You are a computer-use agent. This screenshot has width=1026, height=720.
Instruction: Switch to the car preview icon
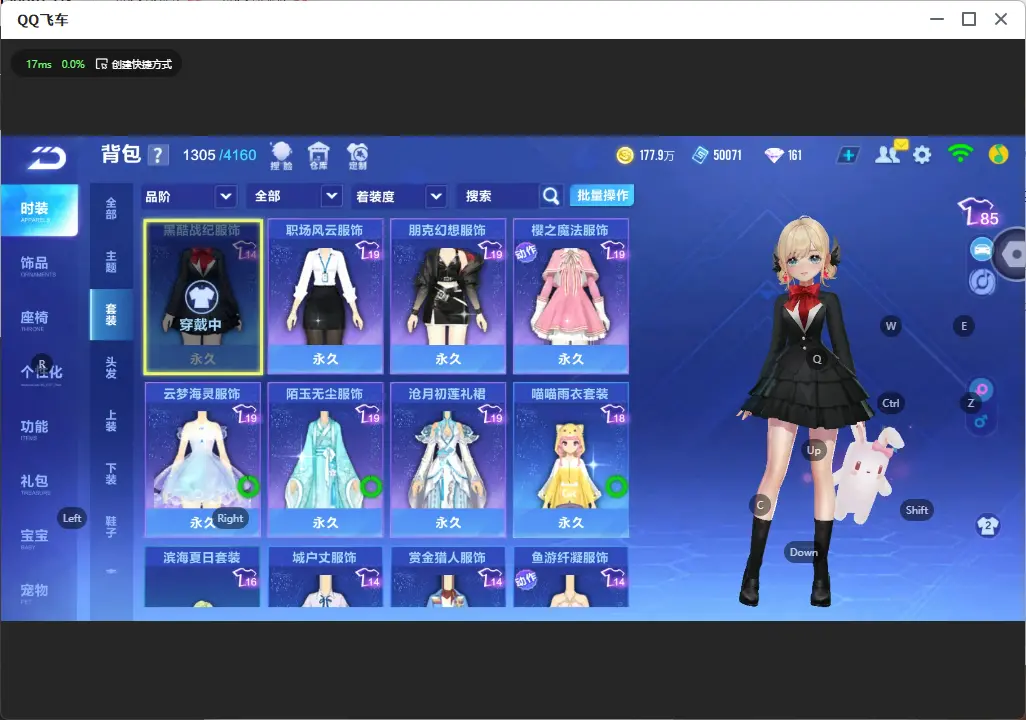click(982, 250)
